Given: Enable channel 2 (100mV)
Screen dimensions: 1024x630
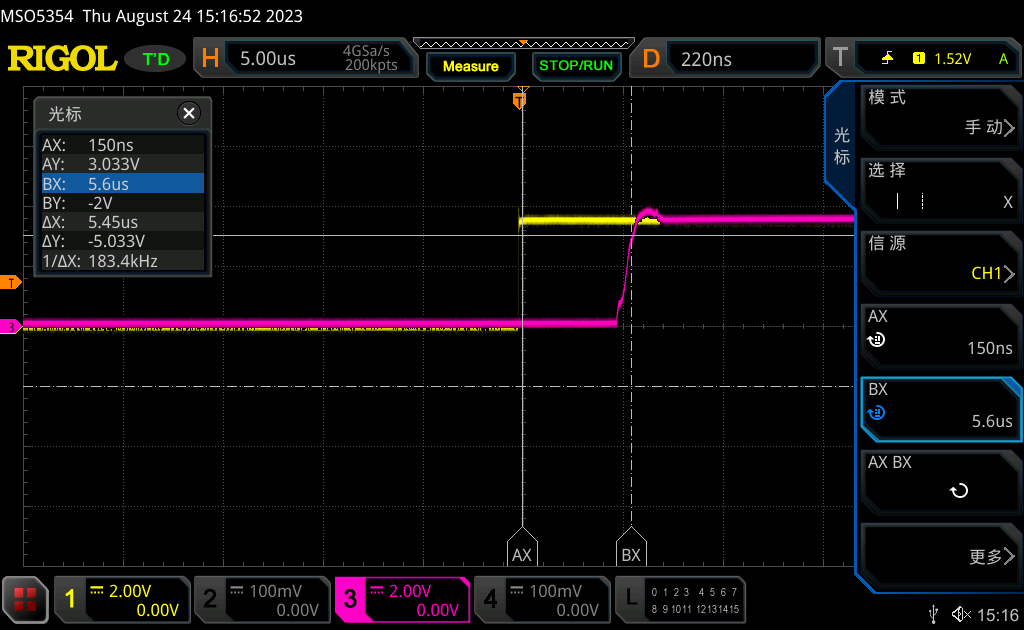Looking at the screenshot, I should tap(262, 598).
